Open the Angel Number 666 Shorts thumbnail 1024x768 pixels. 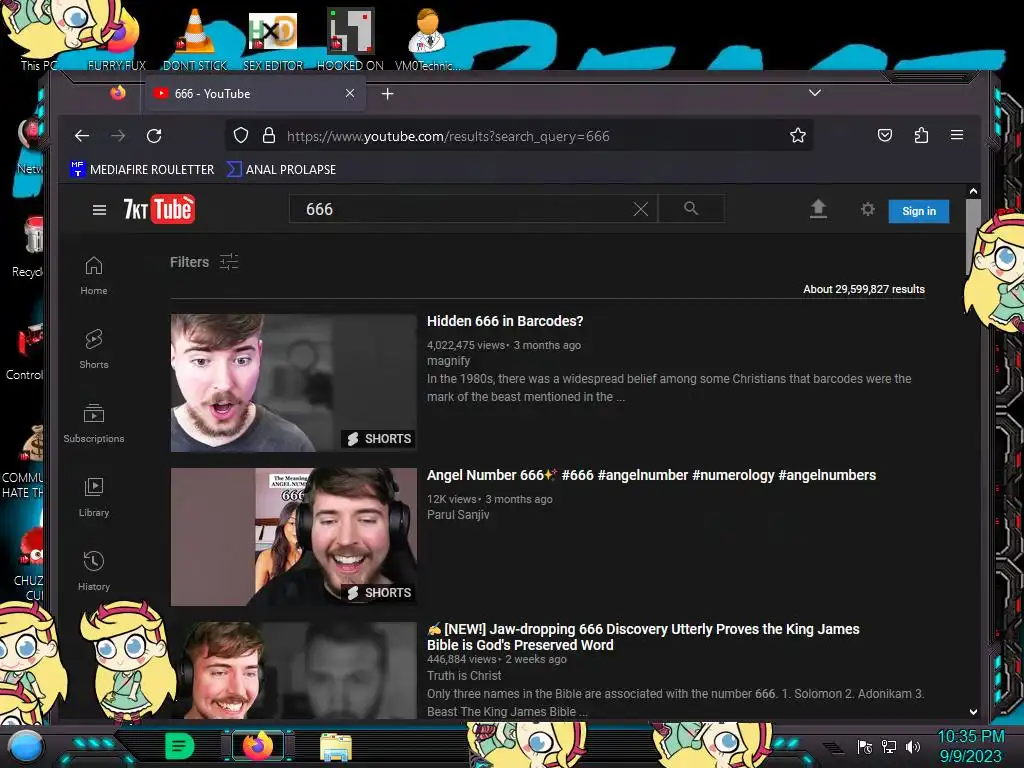coord(293,537)
